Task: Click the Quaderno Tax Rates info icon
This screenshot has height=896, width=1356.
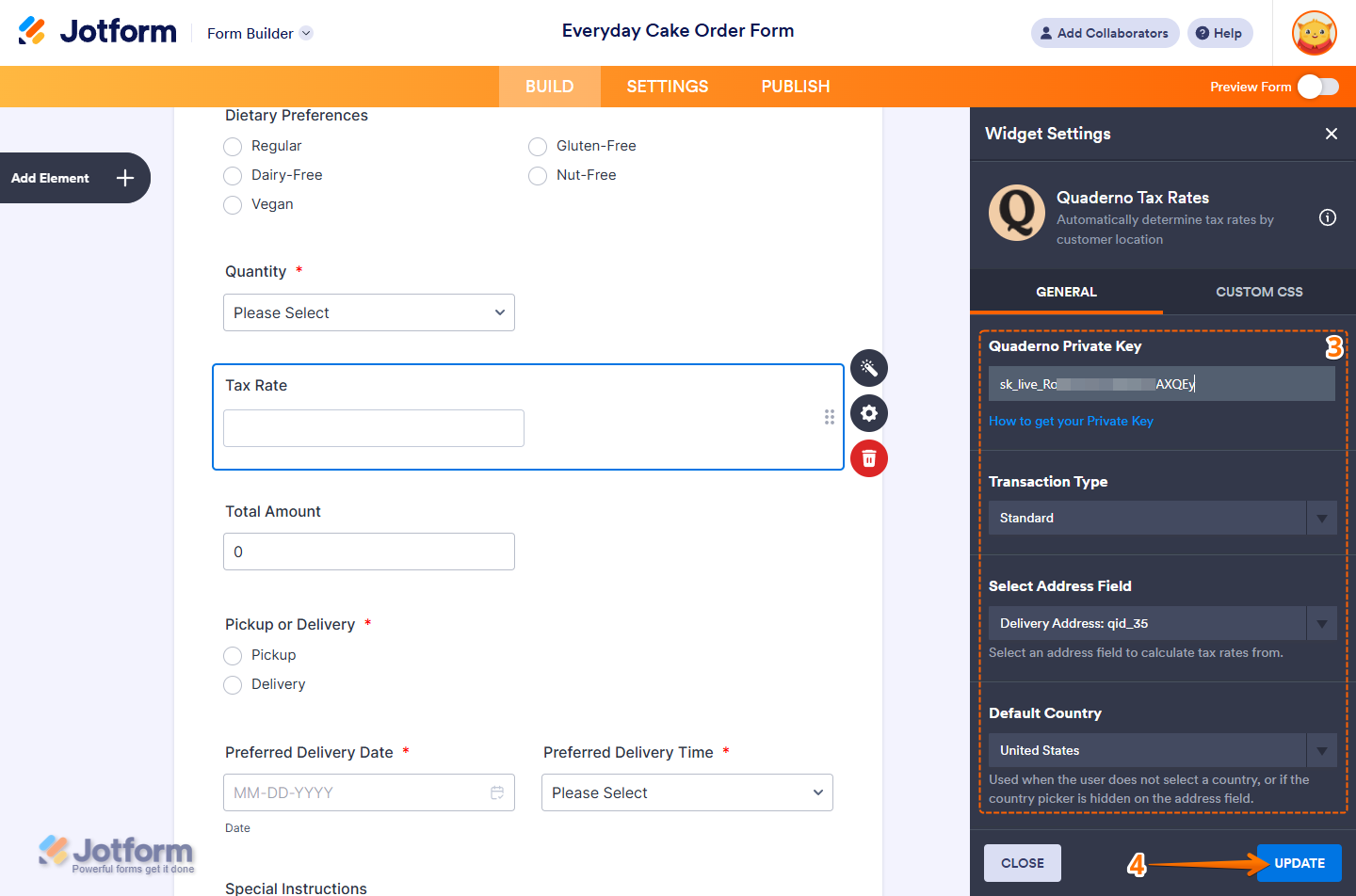Action: coord(1328,217)
